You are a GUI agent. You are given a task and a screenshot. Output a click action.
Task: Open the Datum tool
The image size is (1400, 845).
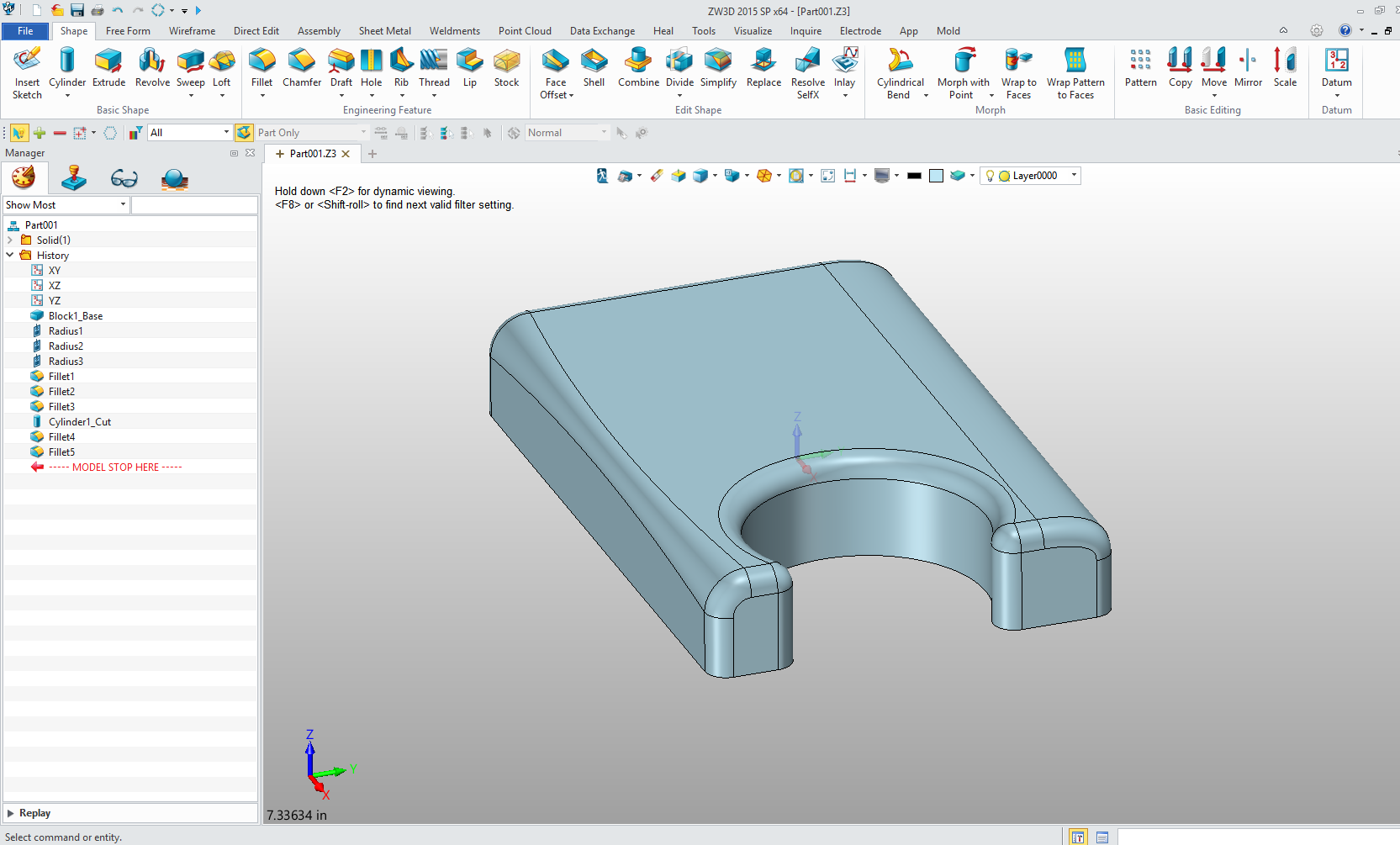pos(1336,67)
